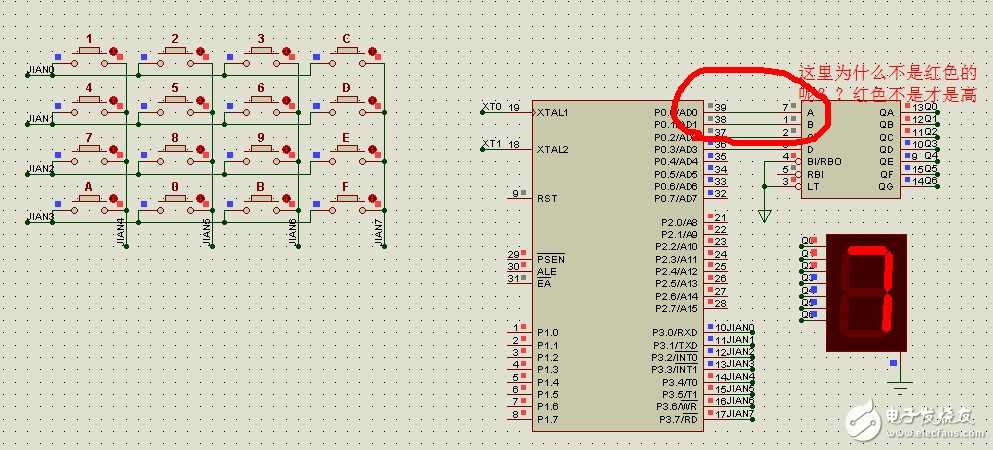Image resolution: width=993 pixels, height=450 pixels.
Task: Click the XTAL1 pin label
Action: click(x=553, y=113)
